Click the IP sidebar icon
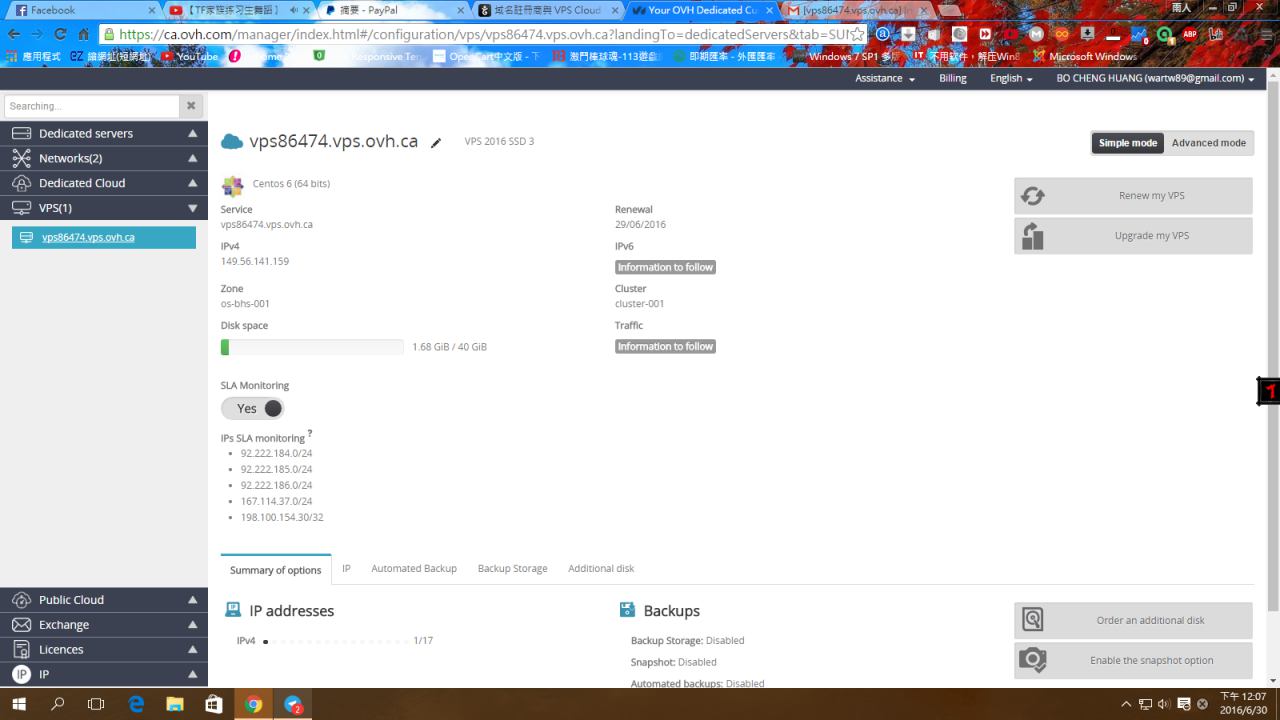Screen dimensions: 1280x720 [21, 675]
